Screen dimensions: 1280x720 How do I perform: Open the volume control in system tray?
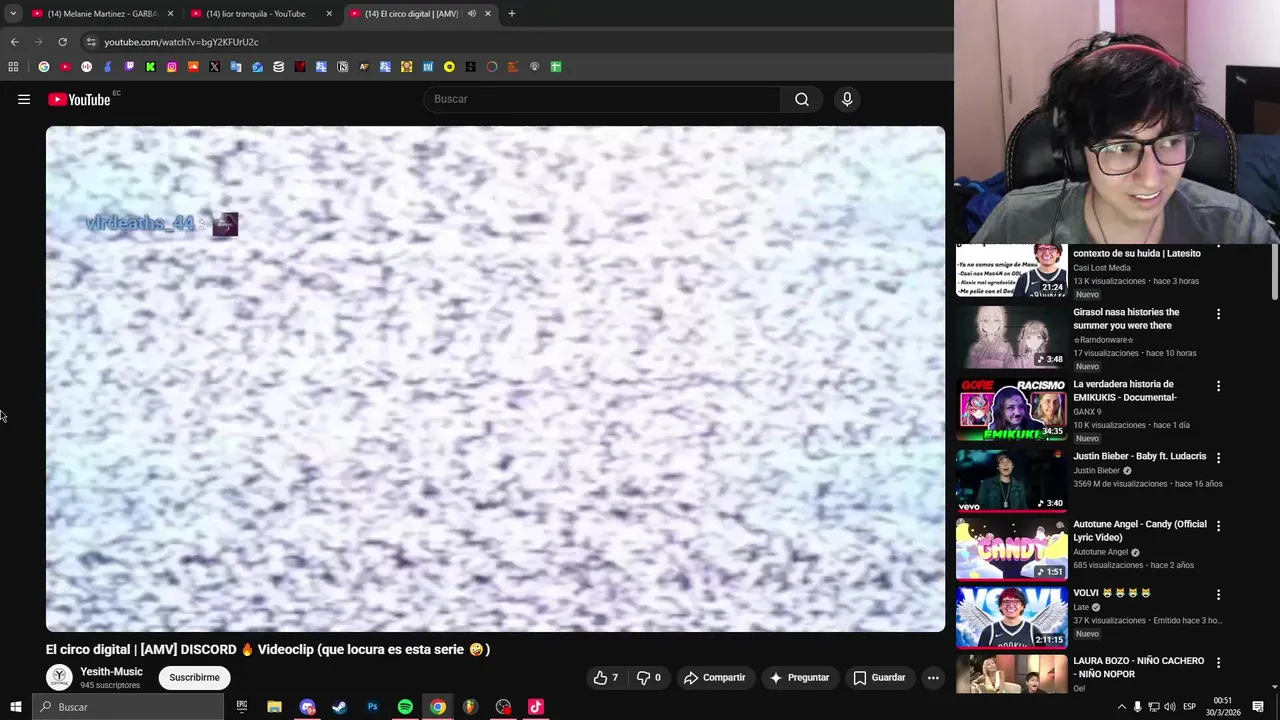tap(1169, 707)
